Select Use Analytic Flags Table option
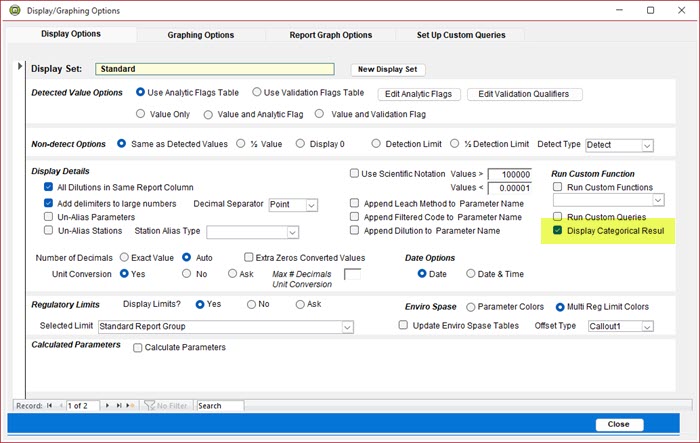The image size is (700, 443). coord(140,92)
